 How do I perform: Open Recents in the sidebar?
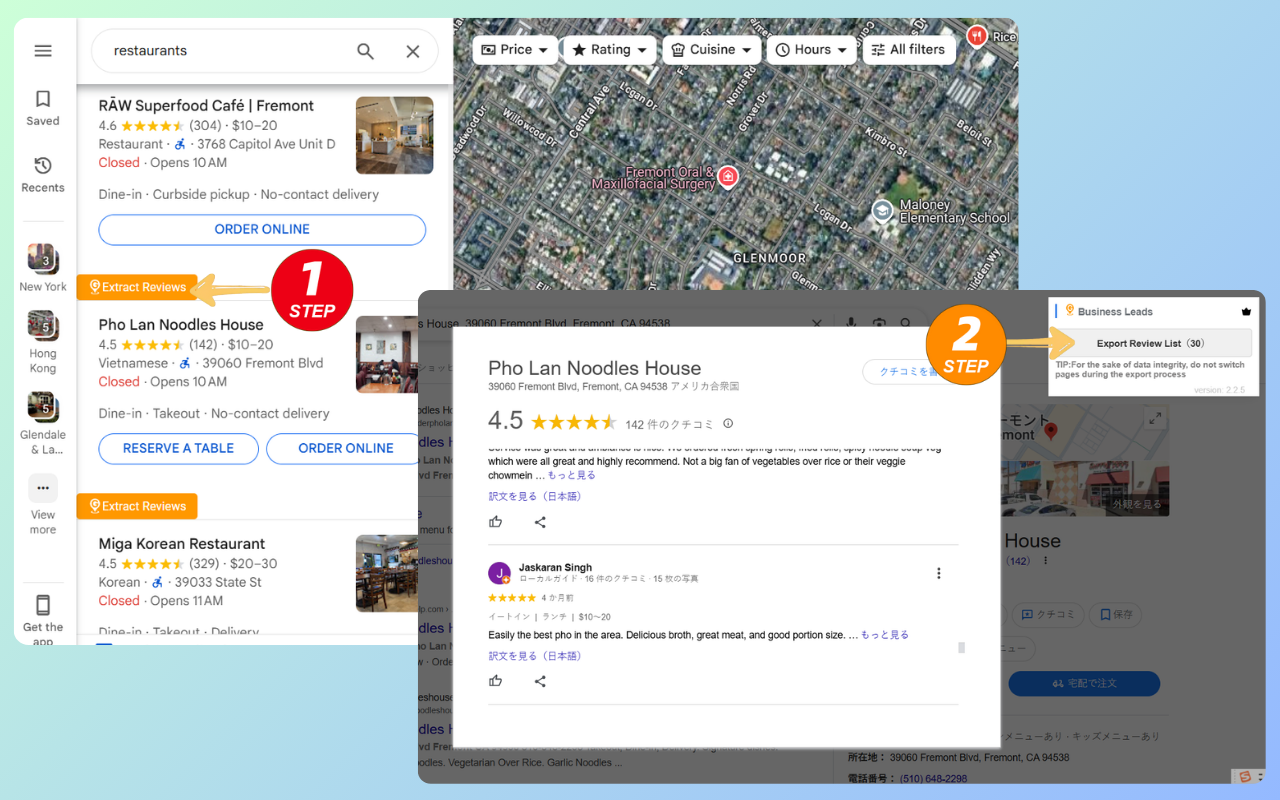[43, 175]
